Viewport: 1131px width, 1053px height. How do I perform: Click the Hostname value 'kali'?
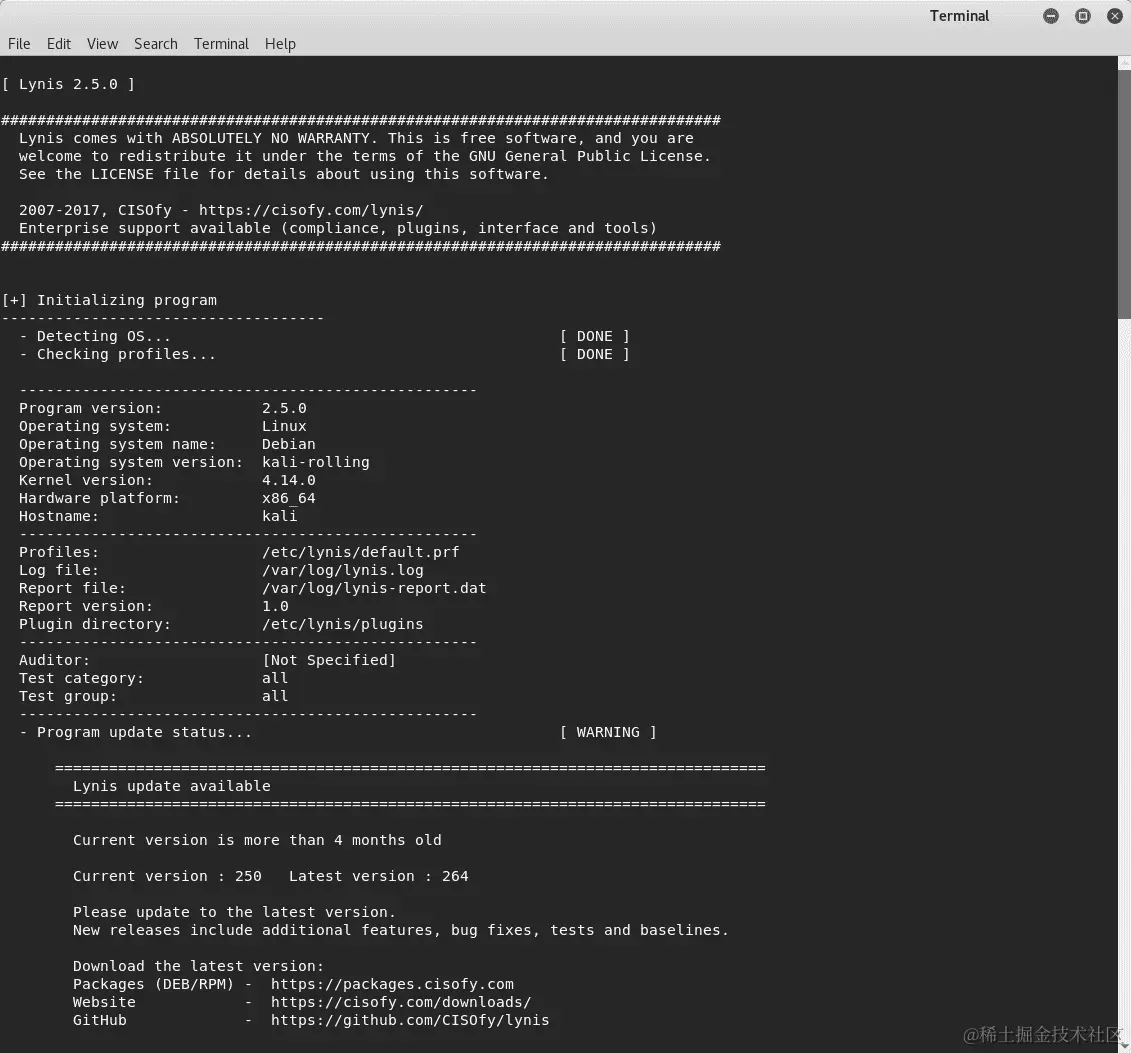[280, 516]
